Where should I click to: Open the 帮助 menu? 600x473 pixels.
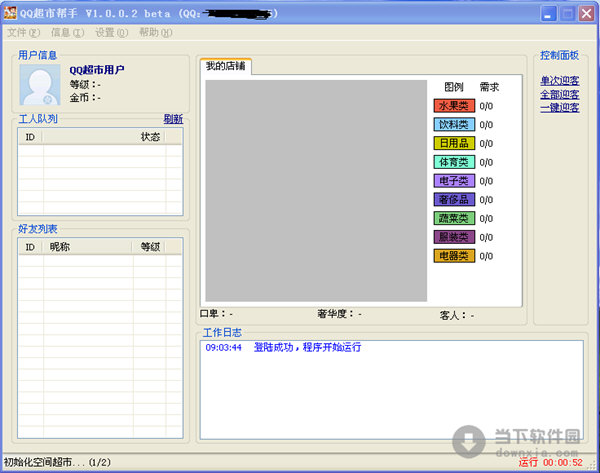pos(155,33)
